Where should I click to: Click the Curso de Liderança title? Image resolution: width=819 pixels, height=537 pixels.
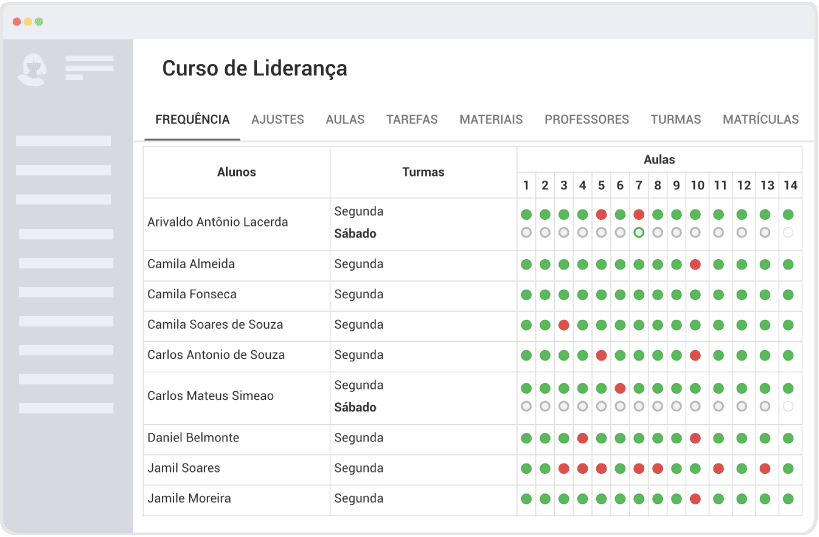coord(254,69)
